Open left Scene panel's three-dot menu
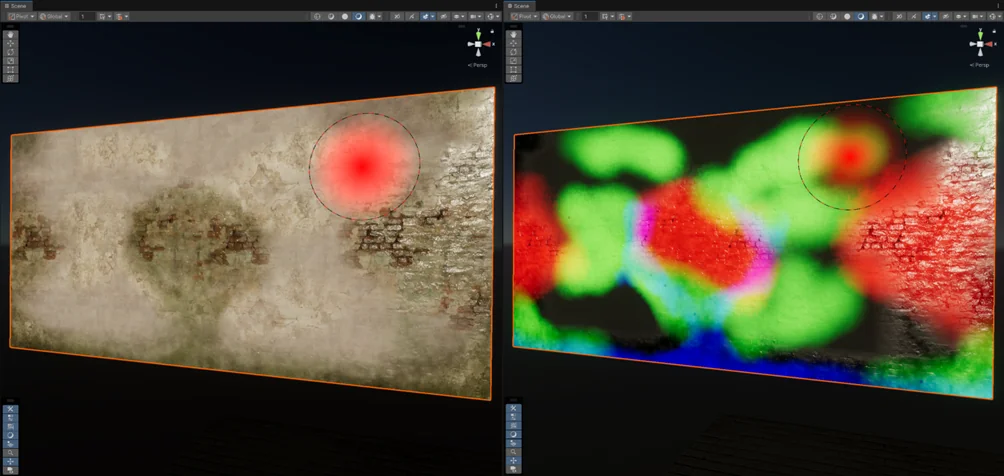 coord(496,6)
